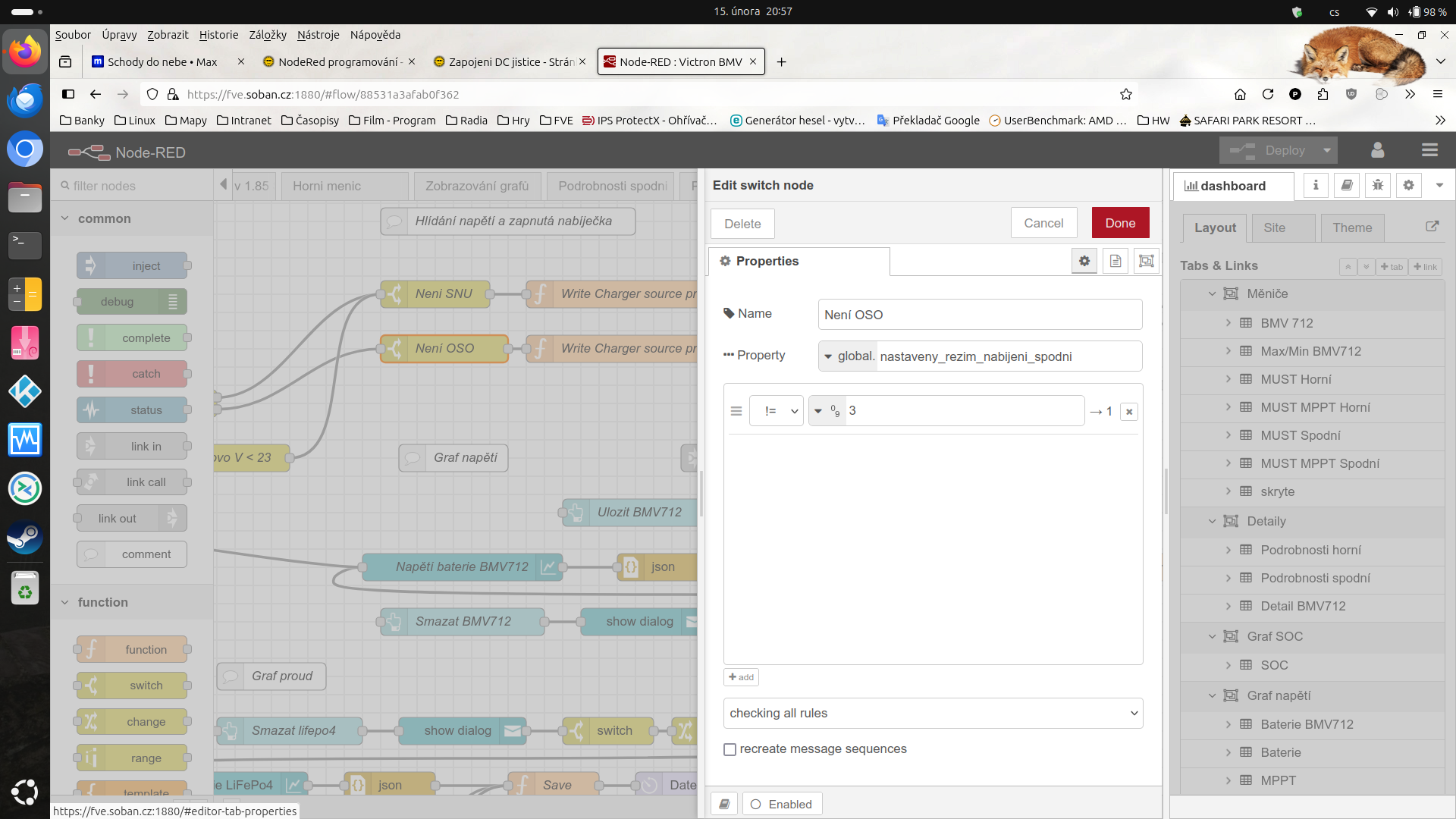Open the Soubor menu
Image resolution: width=1456 pixels, height=819 pixels.
point(73,35)
